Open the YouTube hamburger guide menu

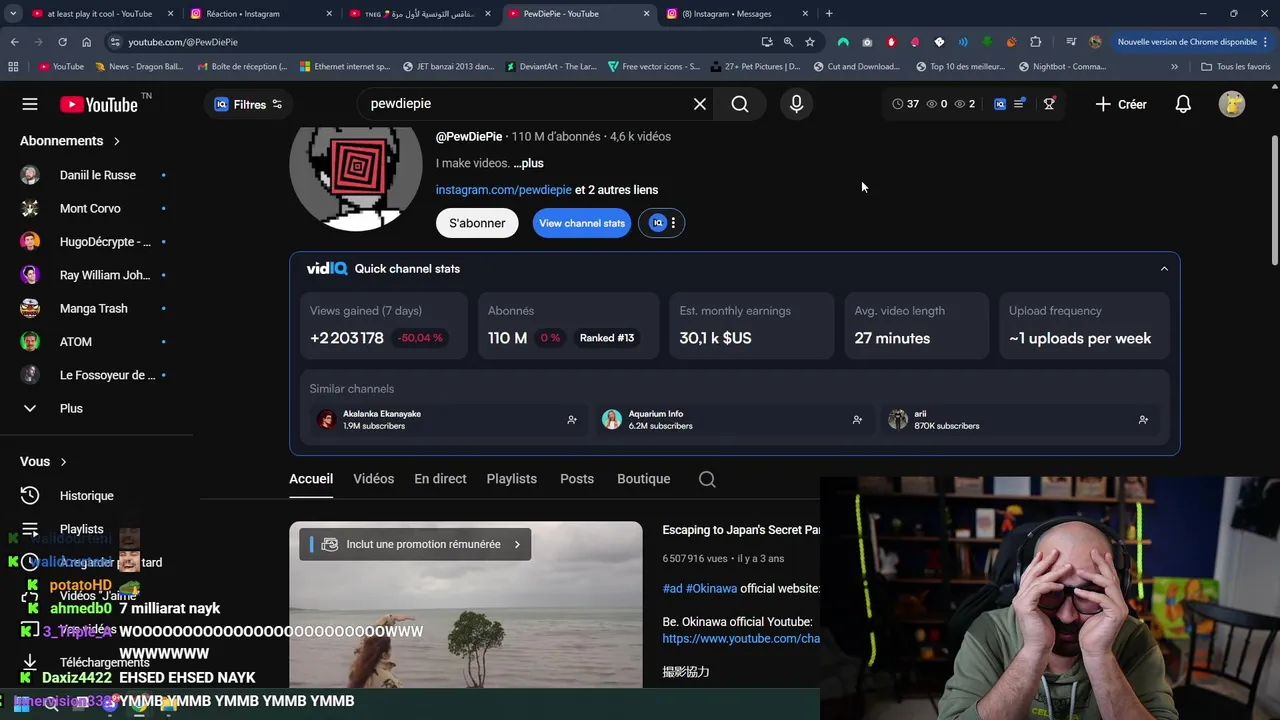click(x=30, y=104)
